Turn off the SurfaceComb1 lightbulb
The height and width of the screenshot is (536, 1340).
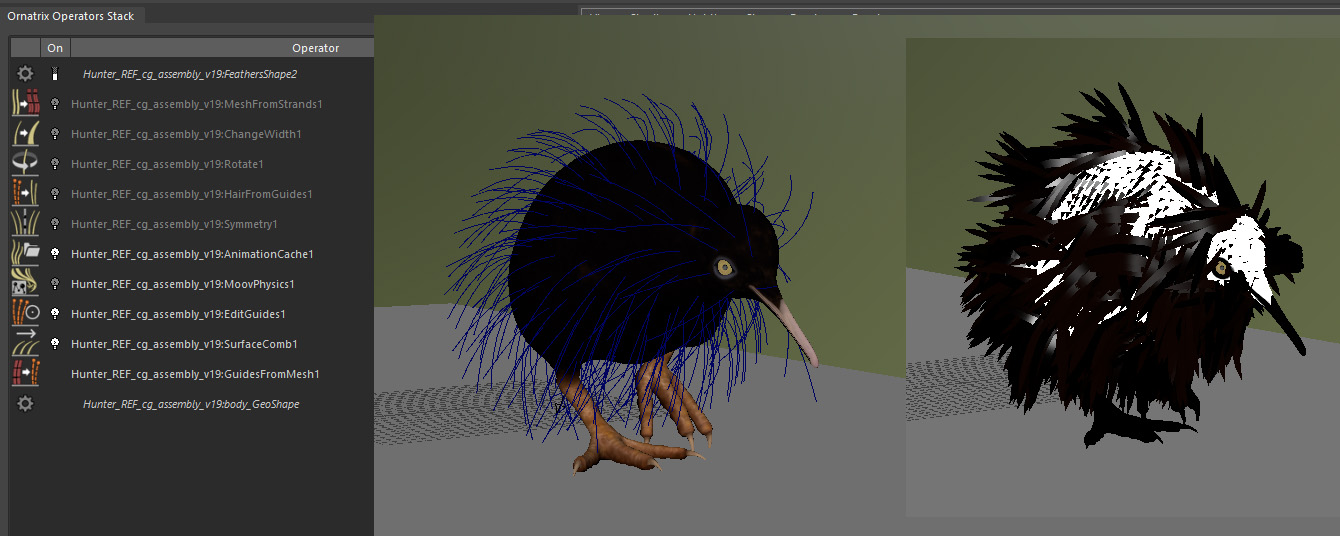[x=55, y=344]
